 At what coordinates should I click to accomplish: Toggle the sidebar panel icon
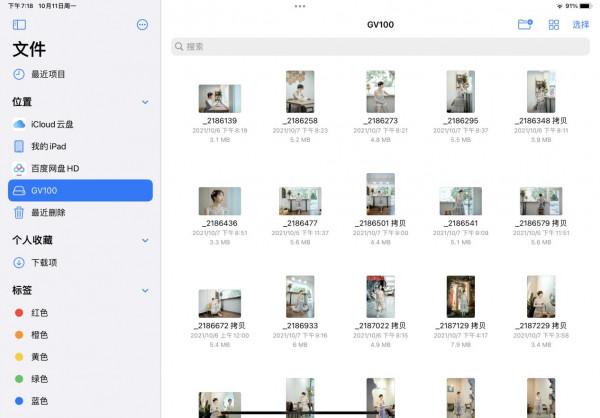click(19, 24)
